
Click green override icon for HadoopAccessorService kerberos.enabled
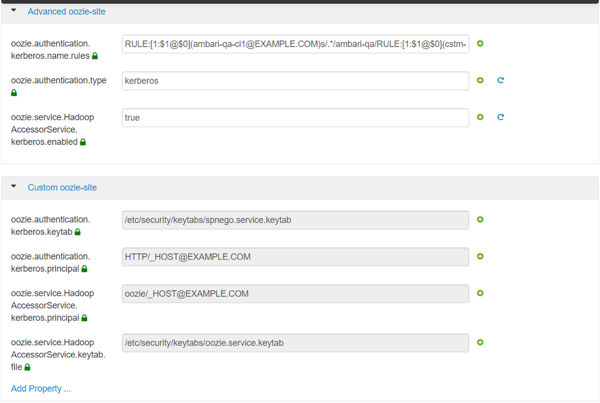coord(480,117)
